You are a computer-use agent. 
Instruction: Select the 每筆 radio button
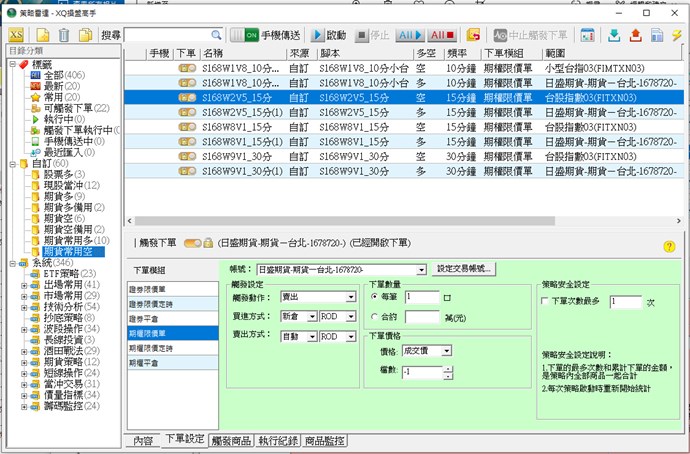[375, 297]
